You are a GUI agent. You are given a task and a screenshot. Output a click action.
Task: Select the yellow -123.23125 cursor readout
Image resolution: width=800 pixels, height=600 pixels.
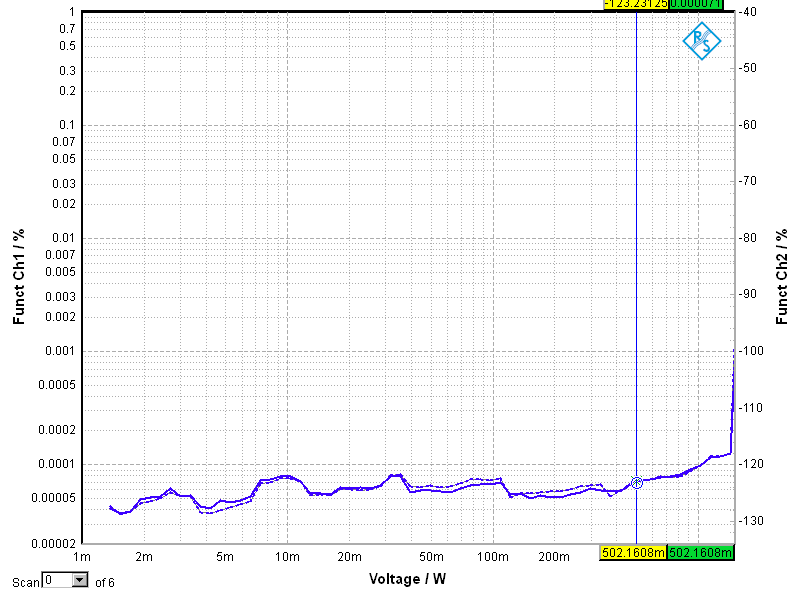(x=635, y=4)
